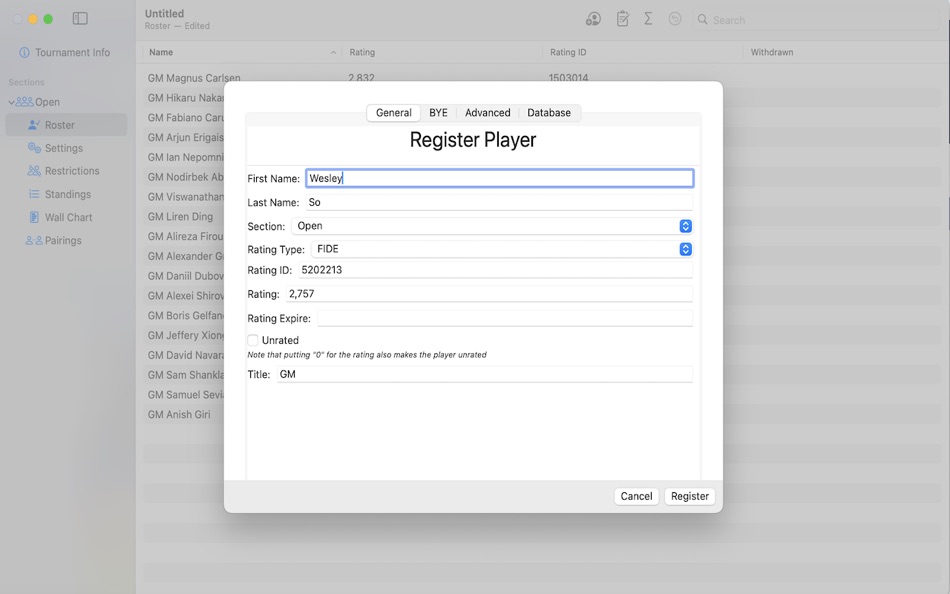Click the Tournament Info sidebar item

(x=64, y=52)
